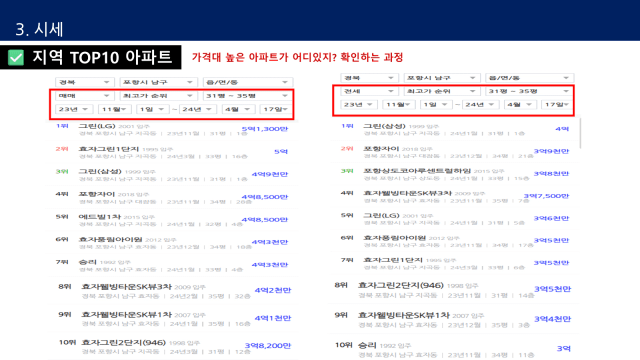Select 효자그린1단지 ranked 7위 in the 전세 list
The width and height of the screenshot is (640, 360).
(393, 260)
